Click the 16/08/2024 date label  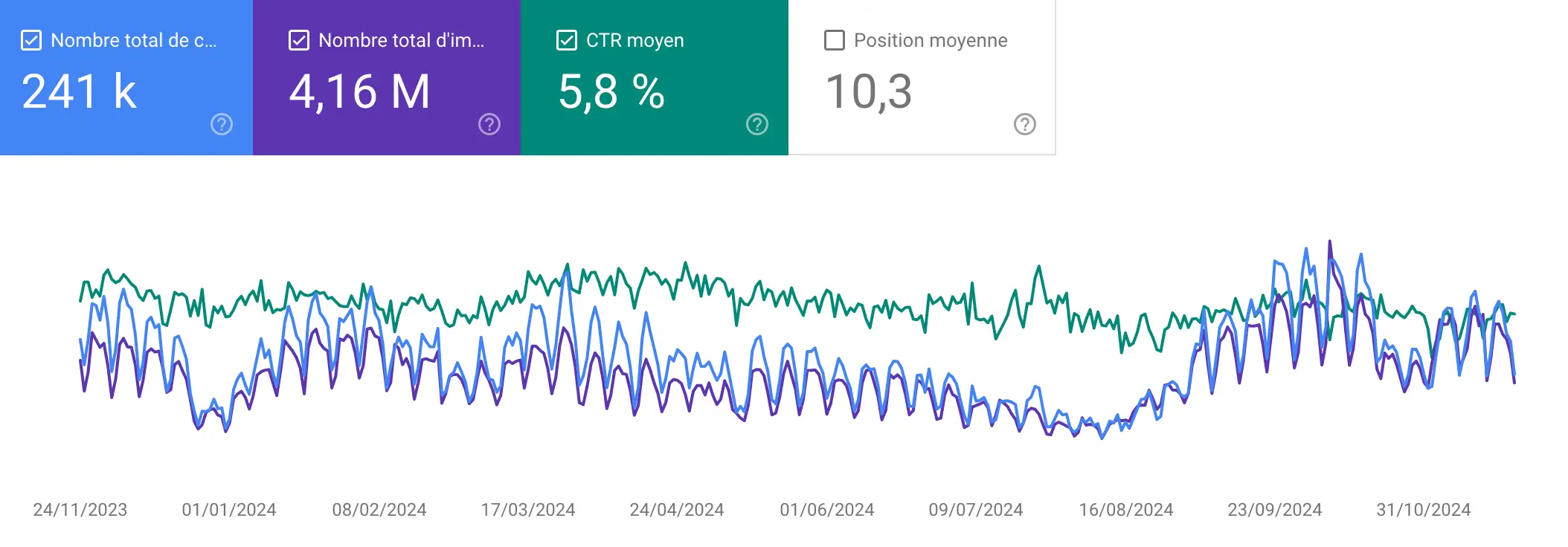[x=1126, y=510]
